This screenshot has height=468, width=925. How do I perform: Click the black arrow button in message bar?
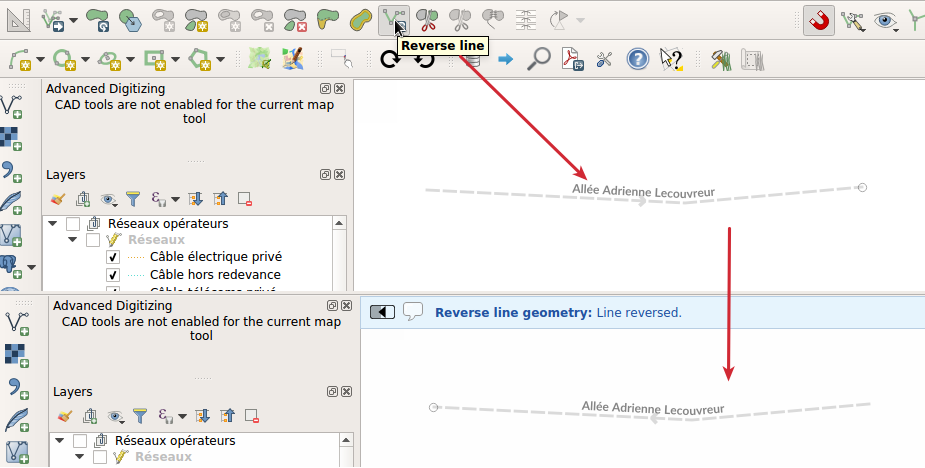pyautogui.click(x=383, y=312)
